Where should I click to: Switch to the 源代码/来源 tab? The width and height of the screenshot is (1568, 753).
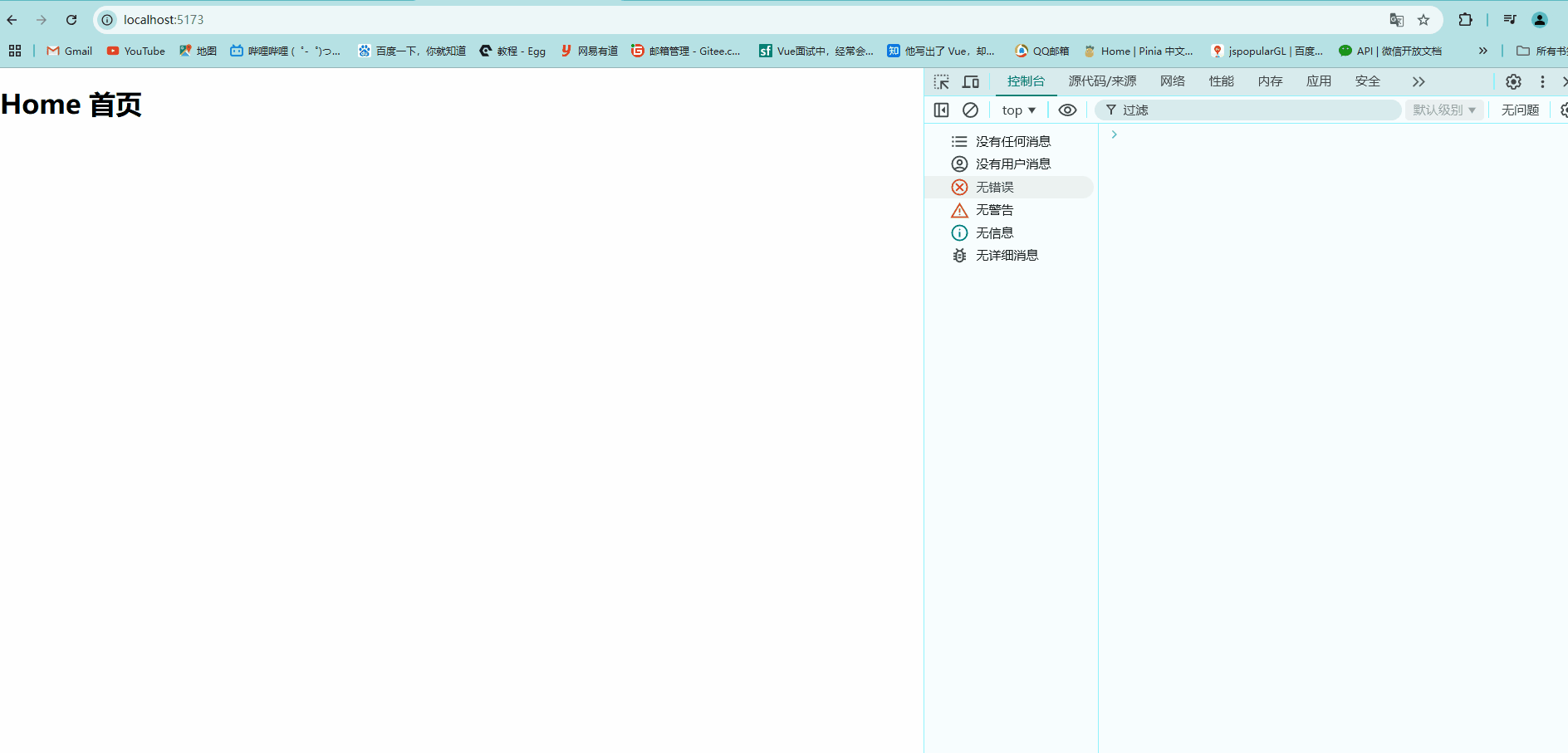pyautogui.click(x=1102, y=81)
